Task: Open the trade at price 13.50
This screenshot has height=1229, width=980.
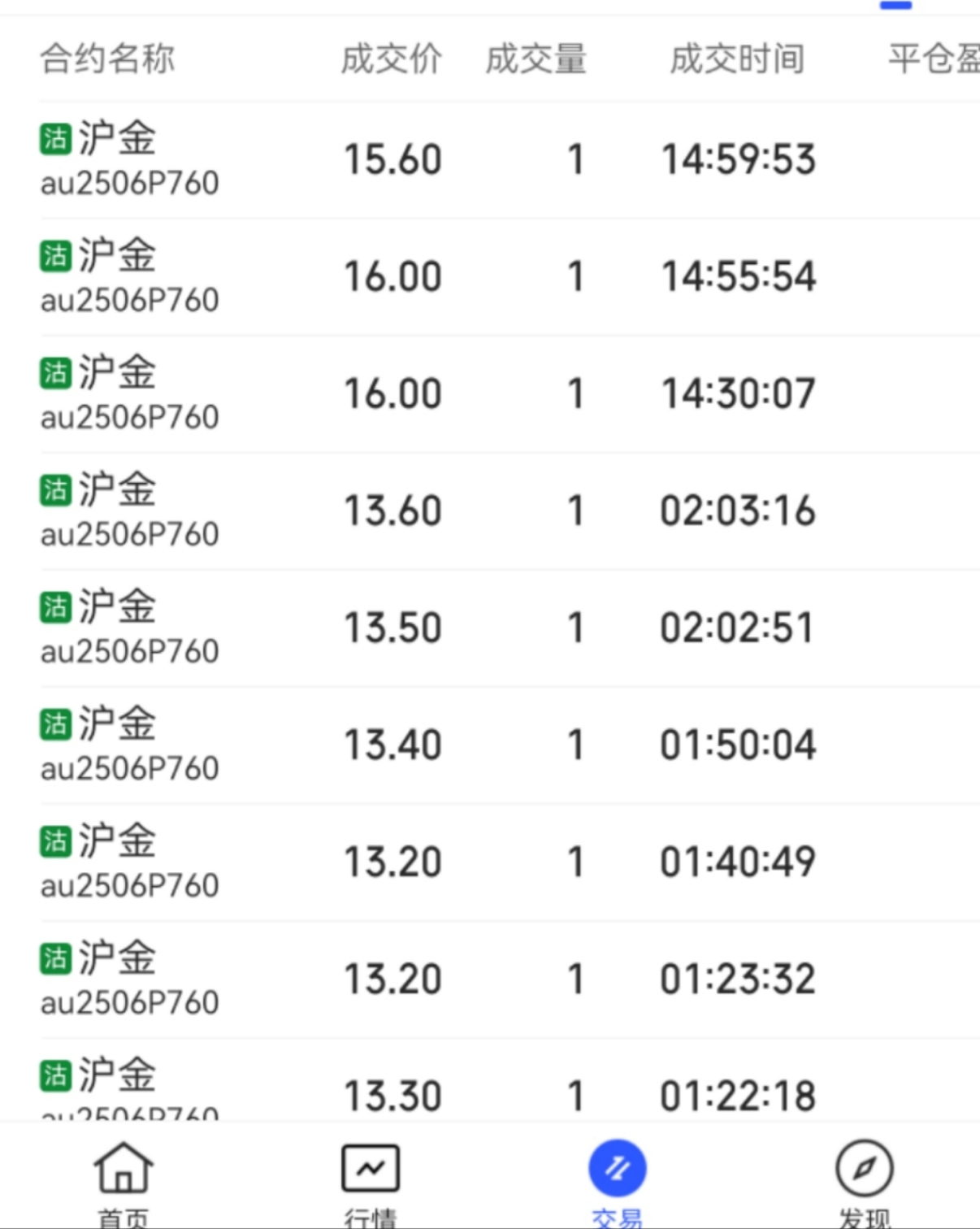Action: point(510,628)
